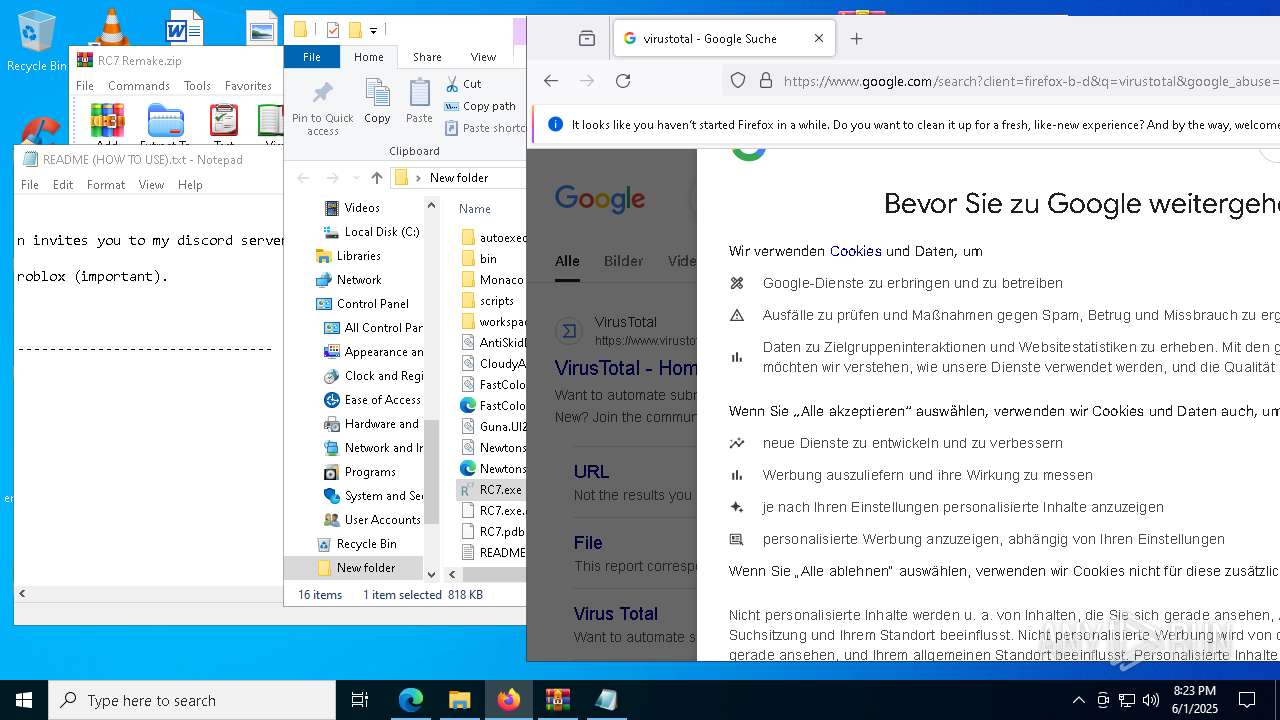
Task: Open Tools menu in WinRAR
Action: pyautogui.click(x=197, y=86)
